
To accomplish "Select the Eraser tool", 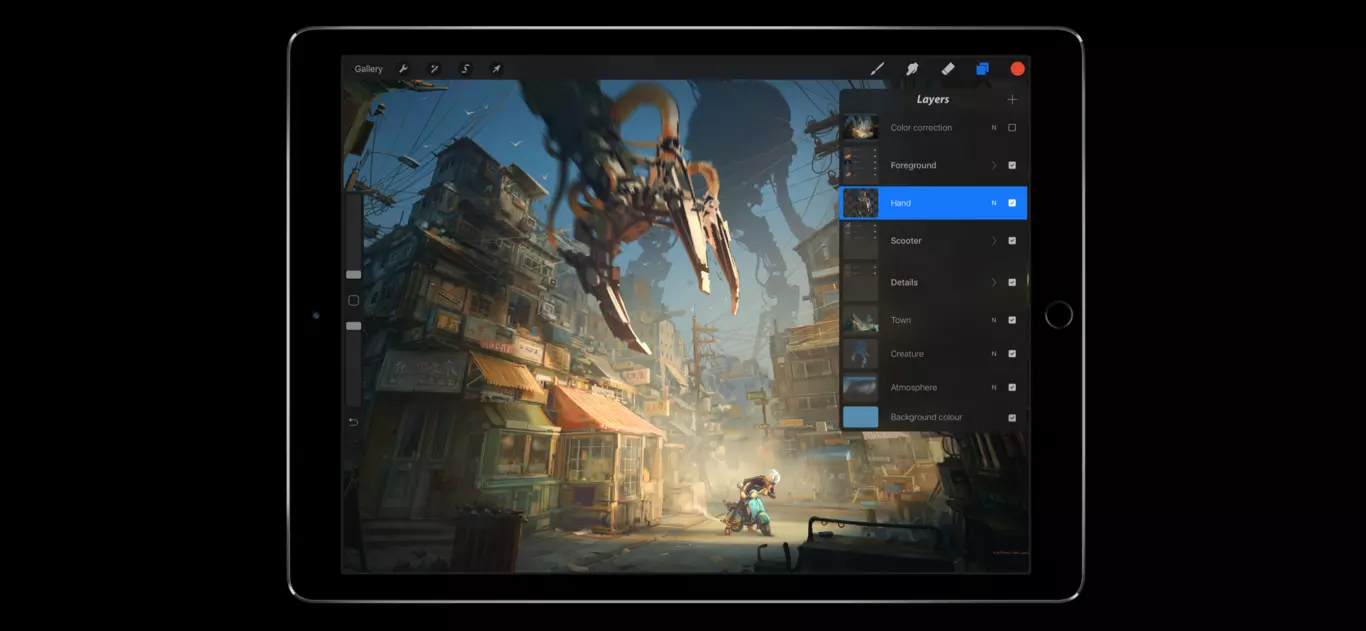I will point(947,69).
